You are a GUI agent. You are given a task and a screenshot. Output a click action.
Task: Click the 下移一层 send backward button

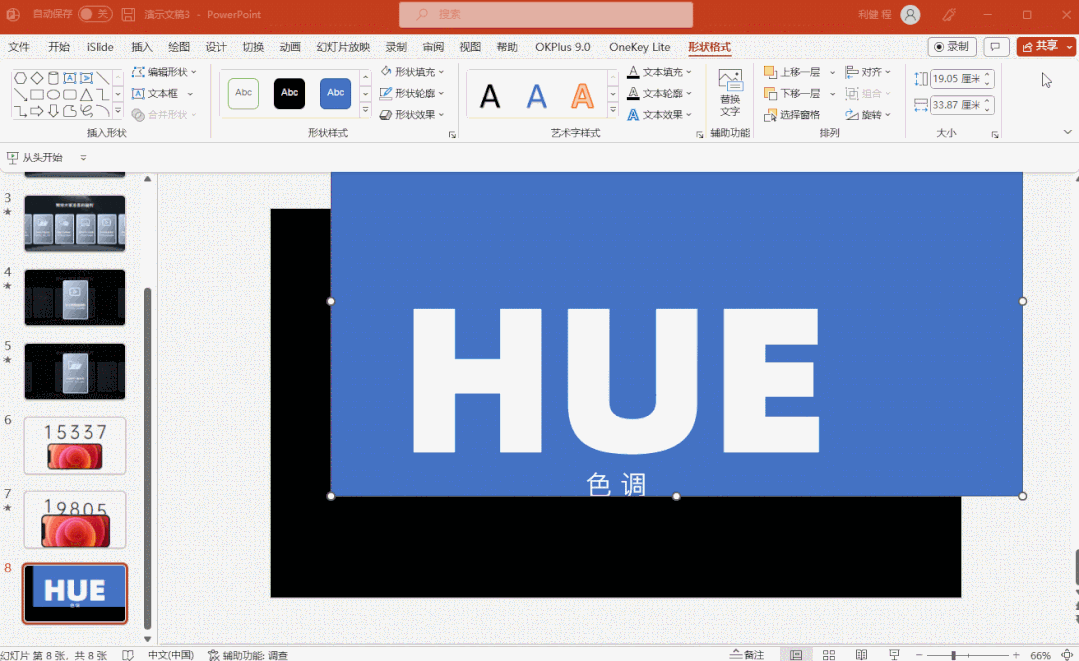pyautogui.click(x=792, y=93)
